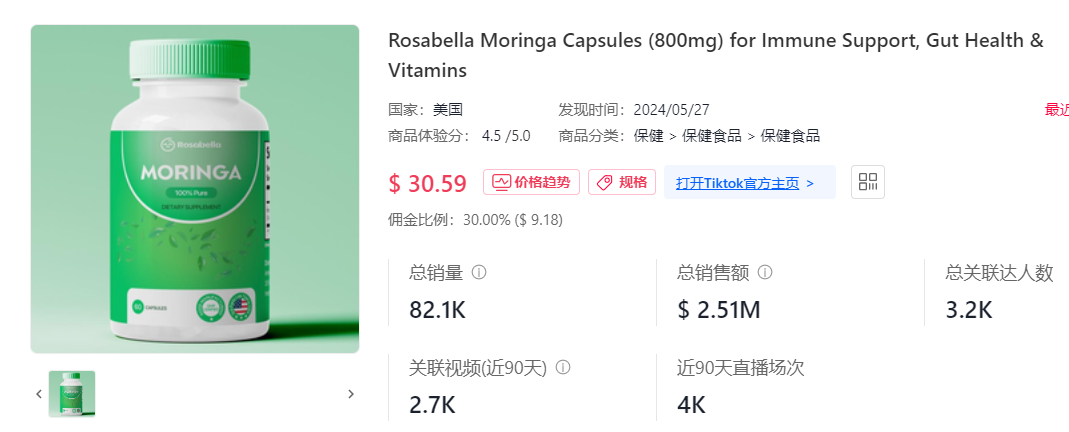The width and height of the screenshot is (1069, 432).
Task: Click the red 最近 text at right edge
Action: tap(1057, 109)
